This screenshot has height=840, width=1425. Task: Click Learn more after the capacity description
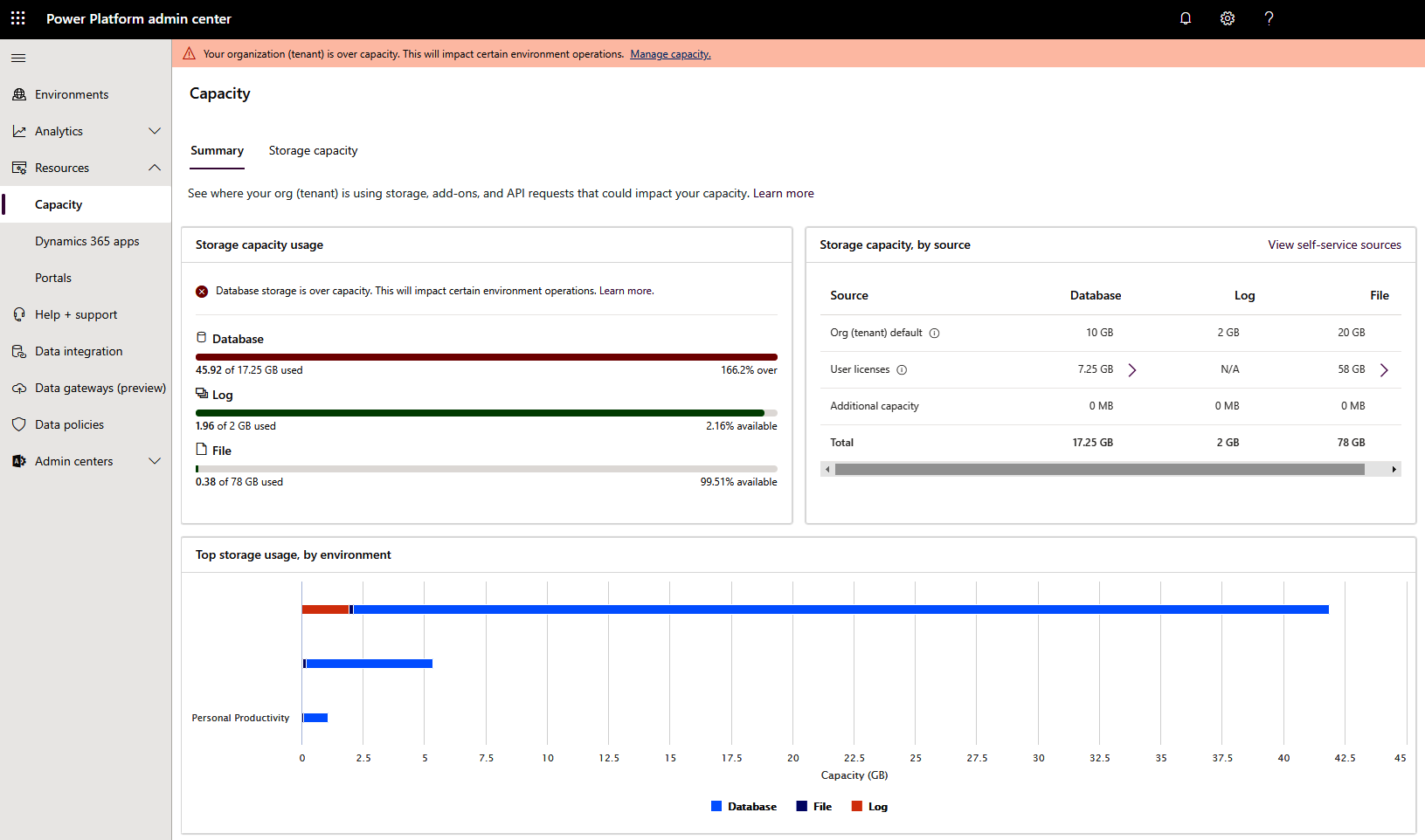pyautogui.click(x=784, y=193)
